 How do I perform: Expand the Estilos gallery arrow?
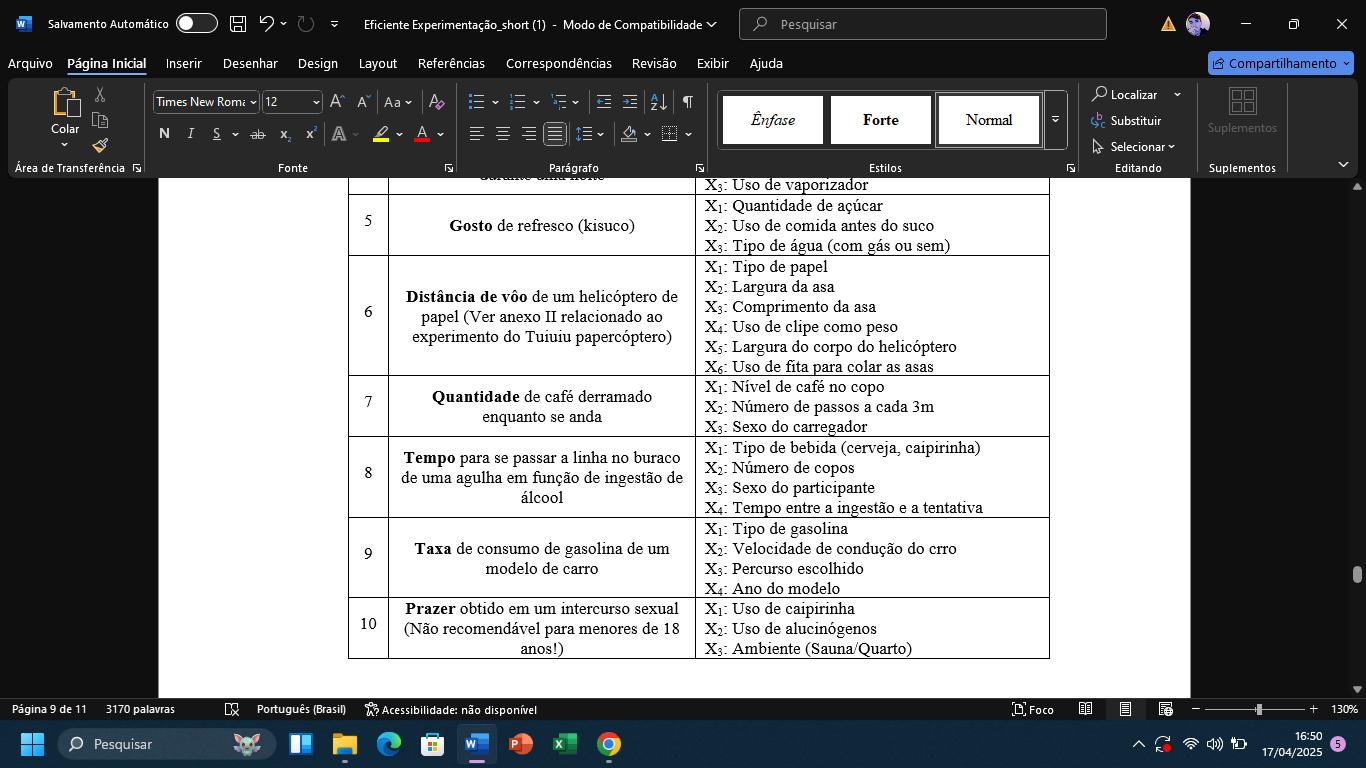[x=1055, y=120]
